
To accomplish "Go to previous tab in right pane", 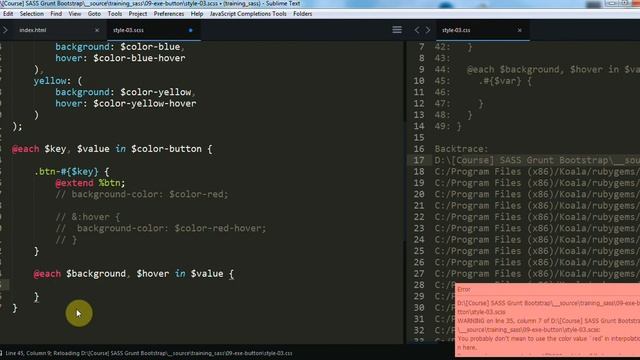I will [x=417, y=30].
